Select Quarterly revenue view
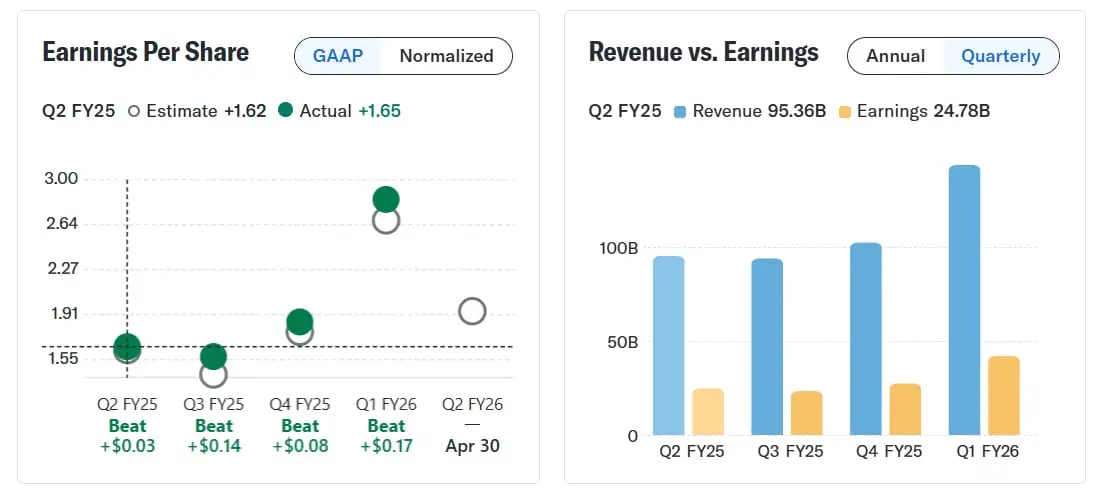The width and height of the screenshot is (1096, 493). pos(1000,56)
